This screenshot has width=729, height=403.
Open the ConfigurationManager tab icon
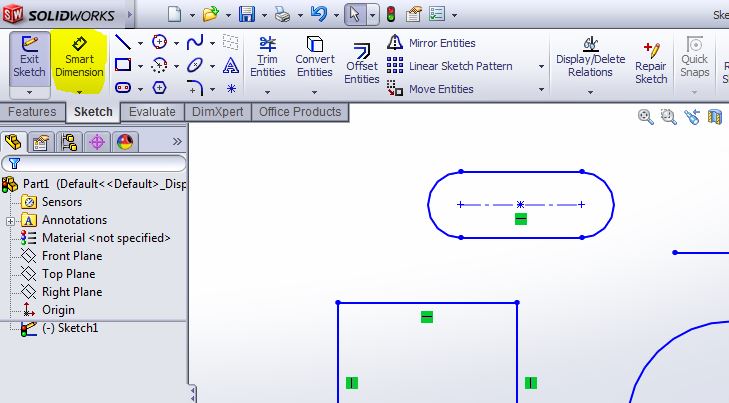69,142
